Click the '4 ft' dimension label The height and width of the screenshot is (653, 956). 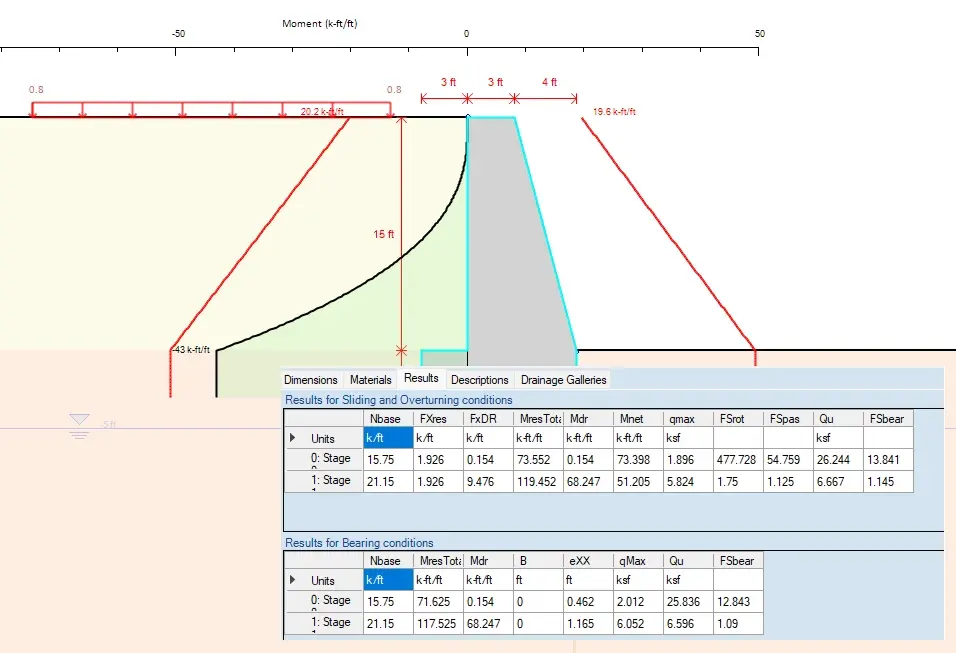click(x=549, y=82)
